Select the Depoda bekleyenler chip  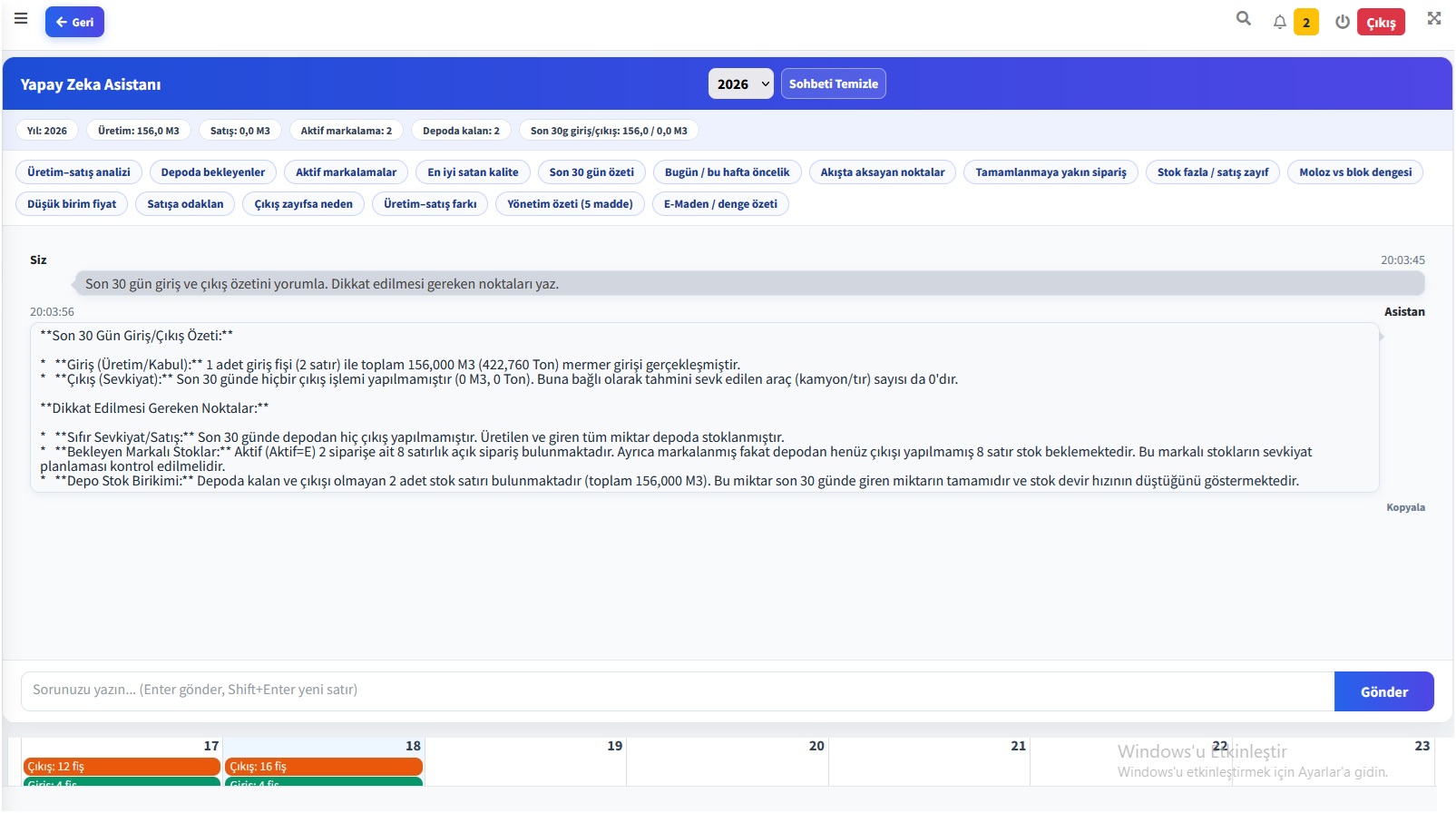click(x=213, y=172)
